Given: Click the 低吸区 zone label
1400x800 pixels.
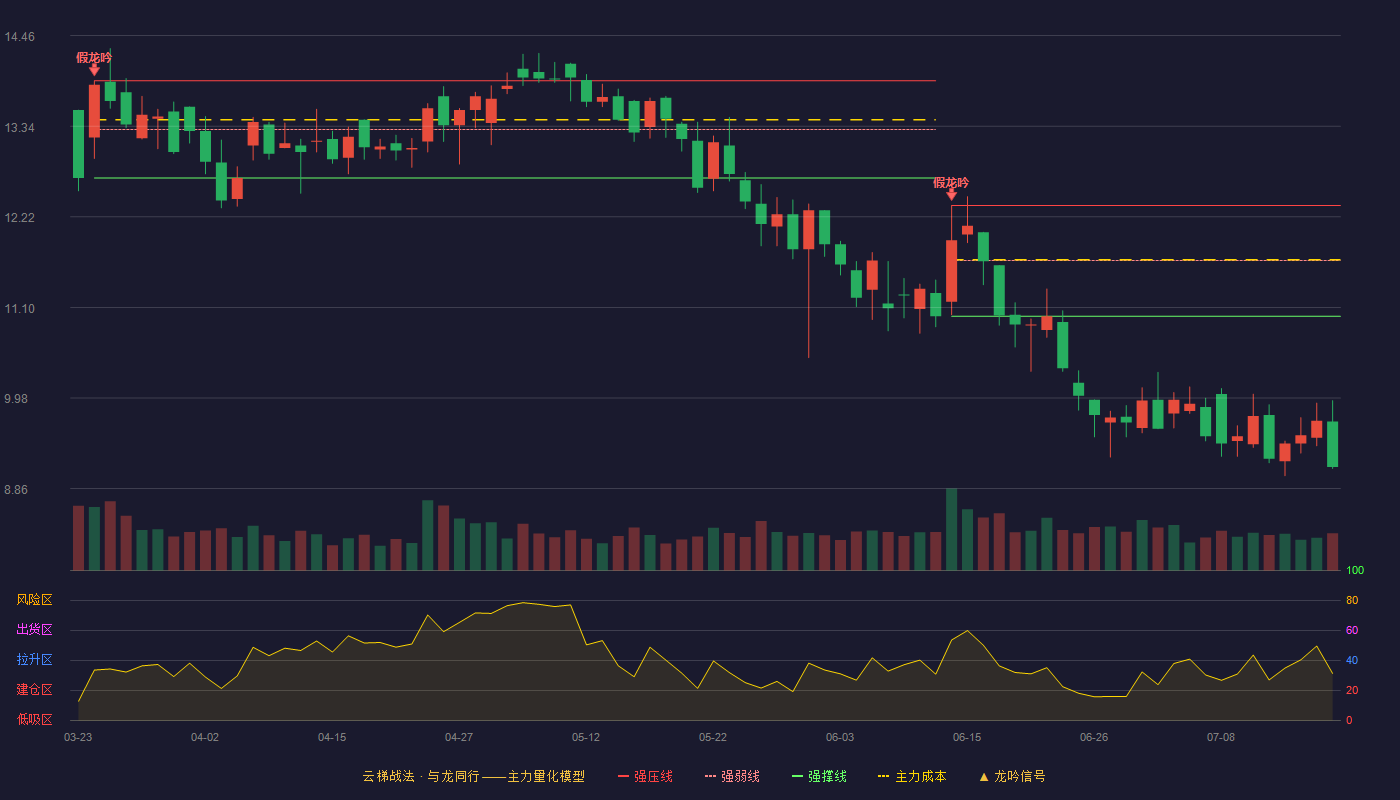Looking at the screenshot, I should click(34, 720).
